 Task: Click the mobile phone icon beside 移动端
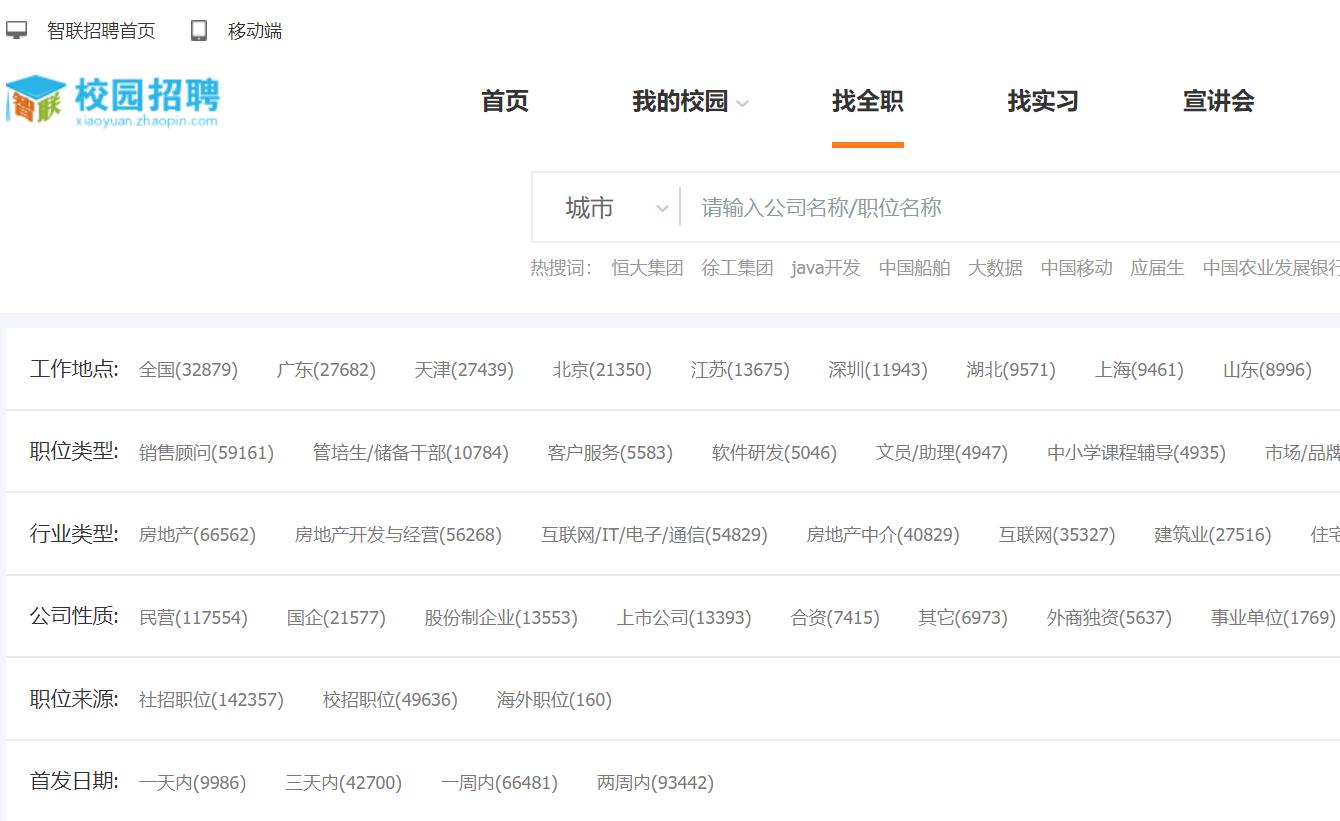(198, 31)
